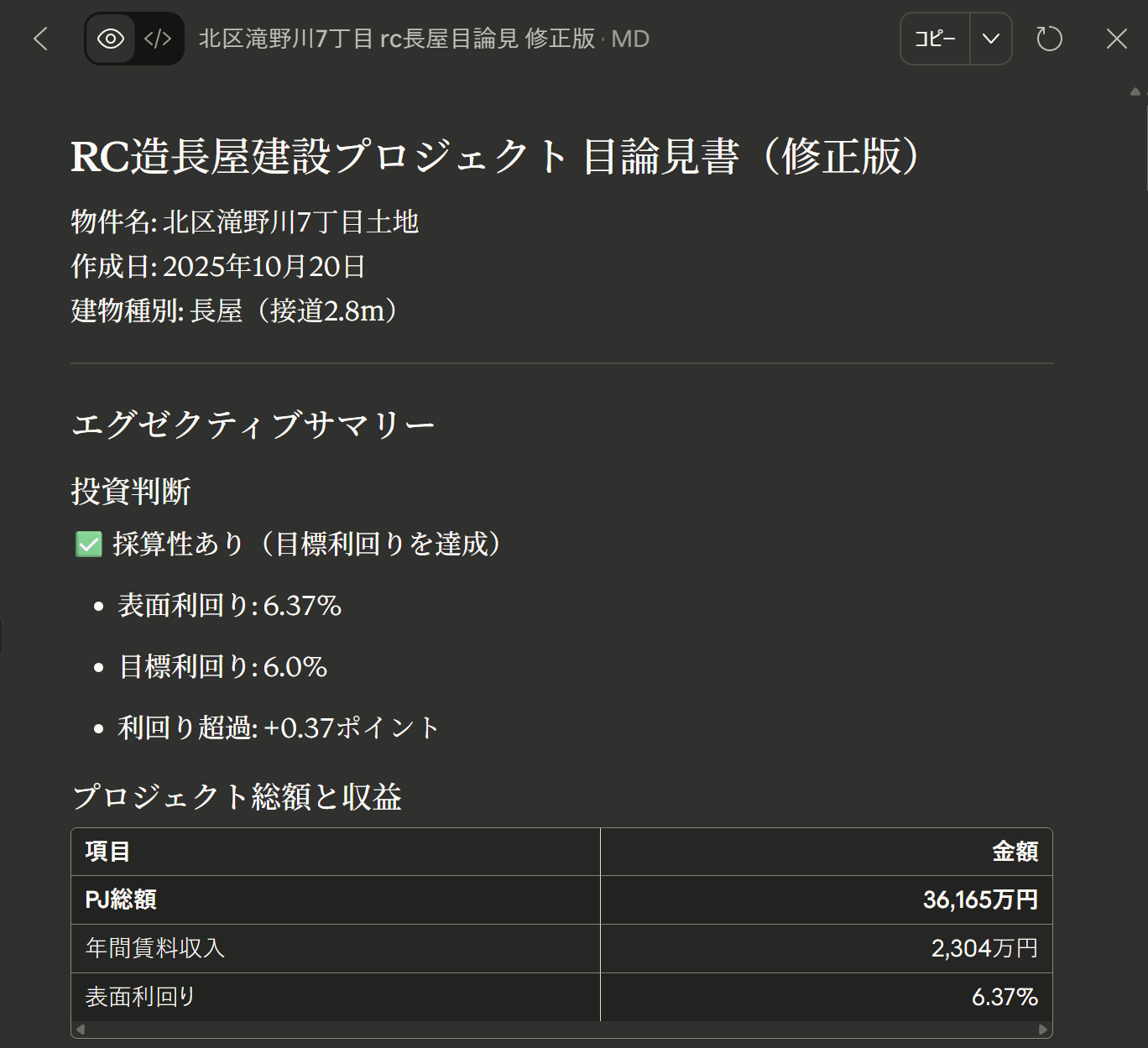The width and height of the screenshot is (1148, 1048).
Task: Select the 金額 column header
Action: (x=1015, y=852)
